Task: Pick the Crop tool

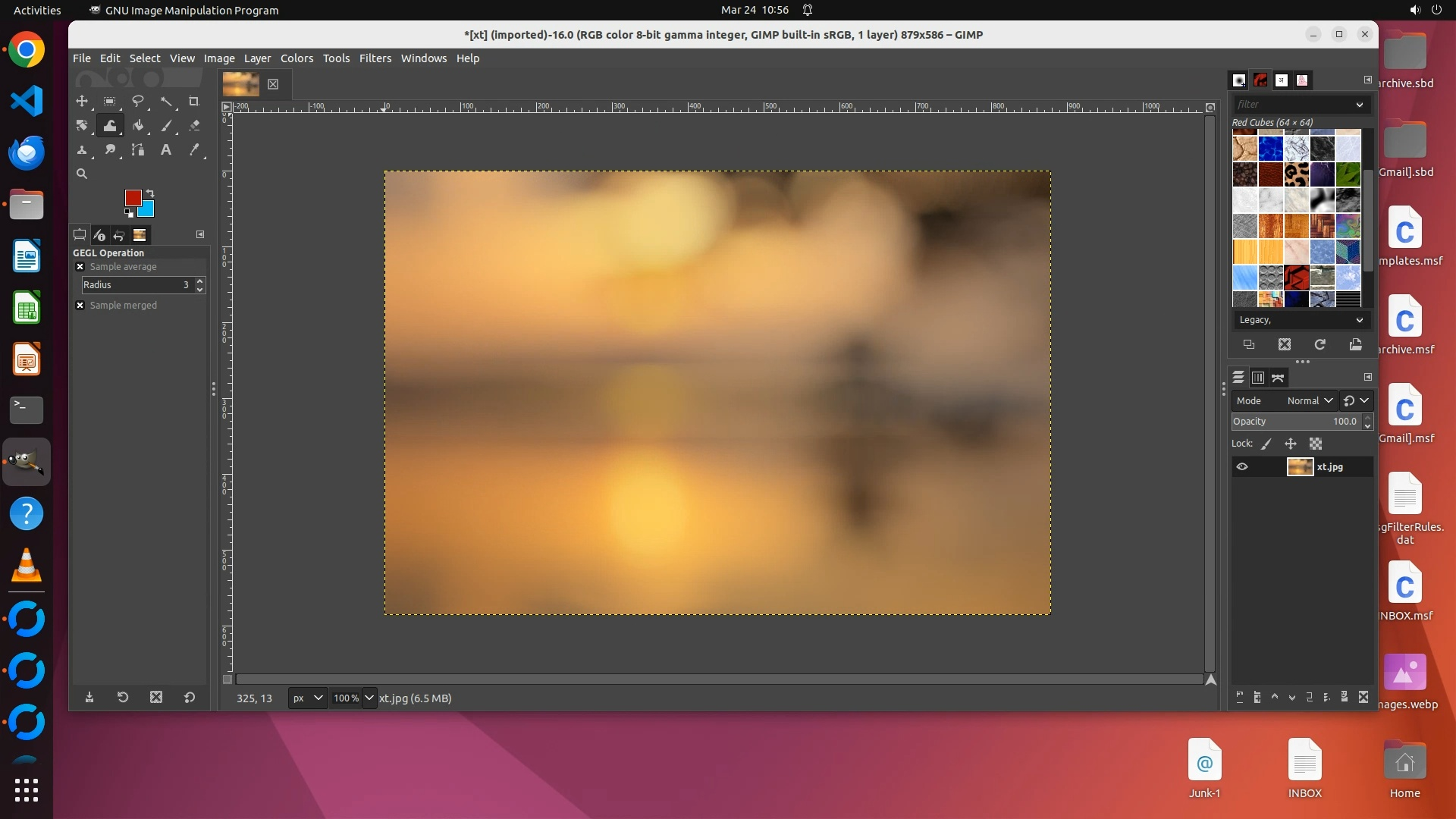Action: (x=193, y=101)
